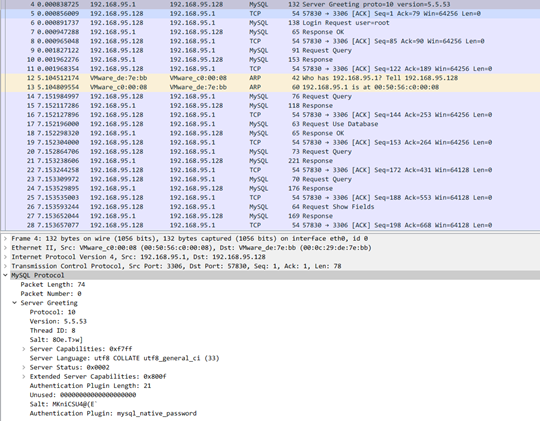This screenshot has height=421, width=540.
Task: Select packet 24 Response length 176
Action: pos(270,188)
